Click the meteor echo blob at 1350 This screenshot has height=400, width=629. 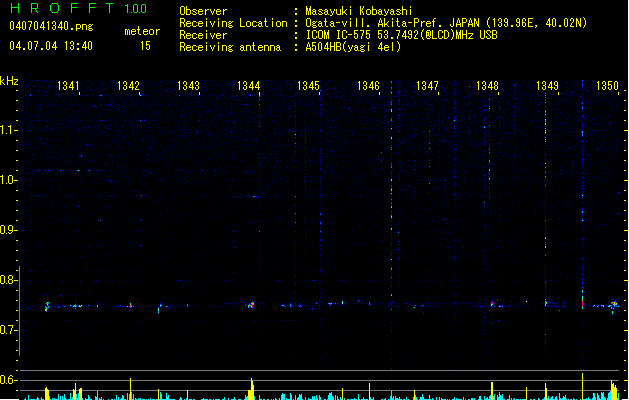coord(613,305)
